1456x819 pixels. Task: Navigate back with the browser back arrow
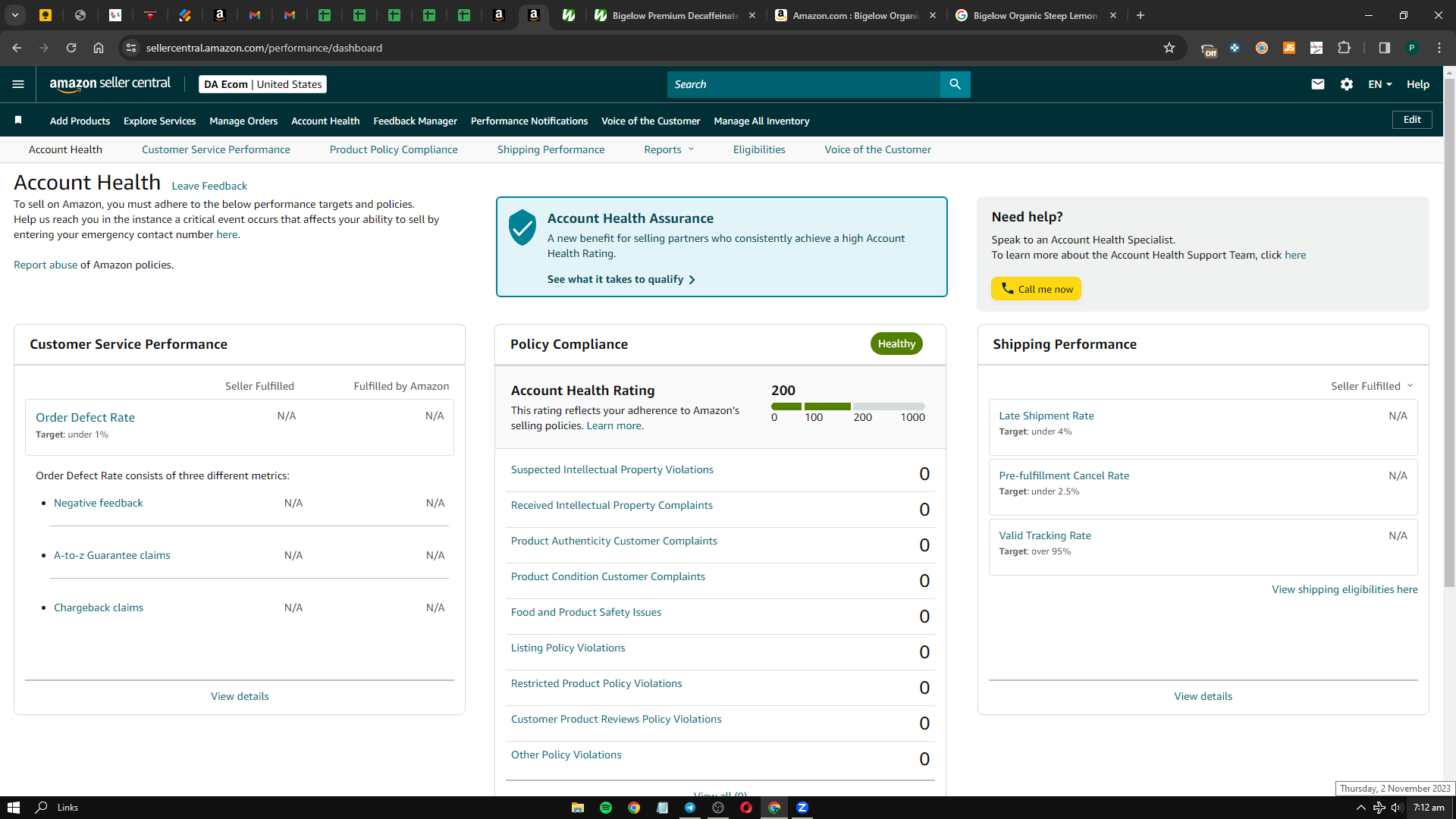point(17,48)
